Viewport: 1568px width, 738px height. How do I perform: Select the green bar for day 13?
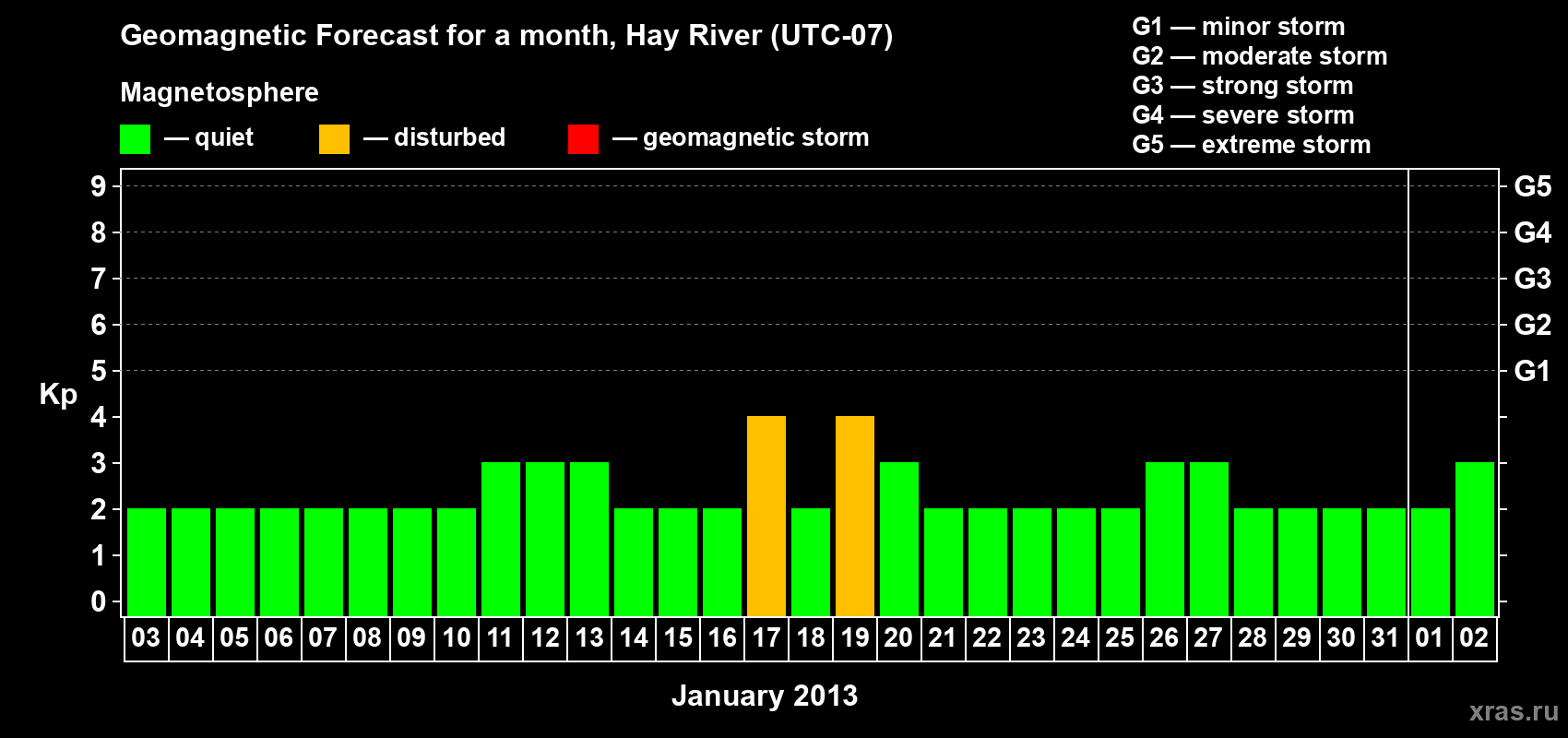pyautogui.click(x=589, y=539)
